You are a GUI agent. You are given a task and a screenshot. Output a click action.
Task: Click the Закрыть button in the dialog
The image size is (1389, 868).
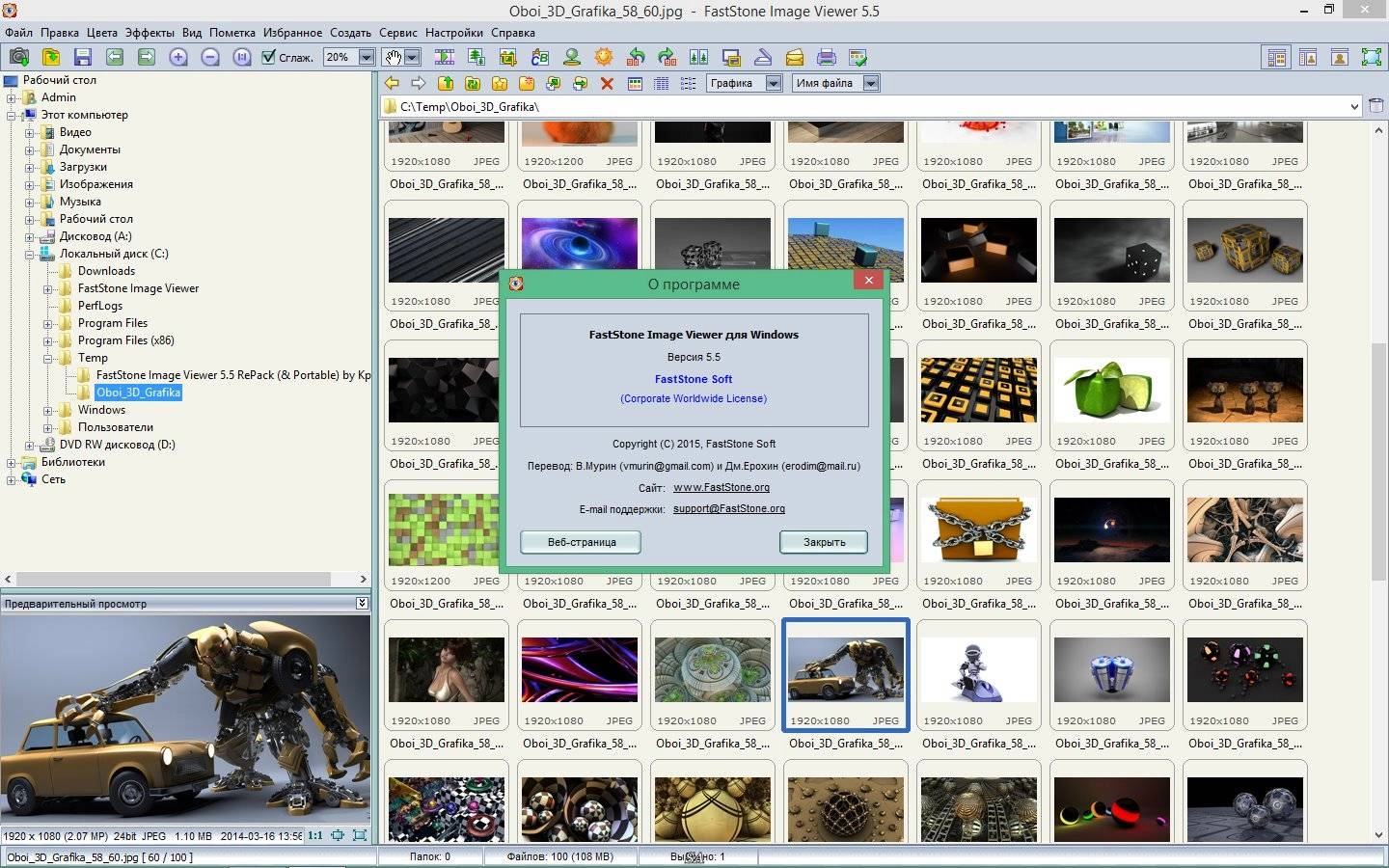tap(824, 542)
